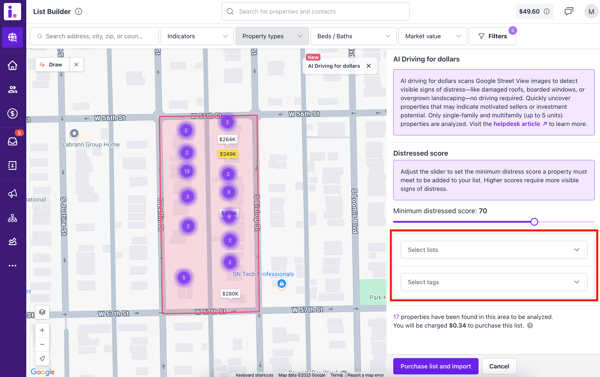Viewport: 600px width, 377px height.
Task: Open the contacts people icon in the sidebar
Action: (12, 90)
